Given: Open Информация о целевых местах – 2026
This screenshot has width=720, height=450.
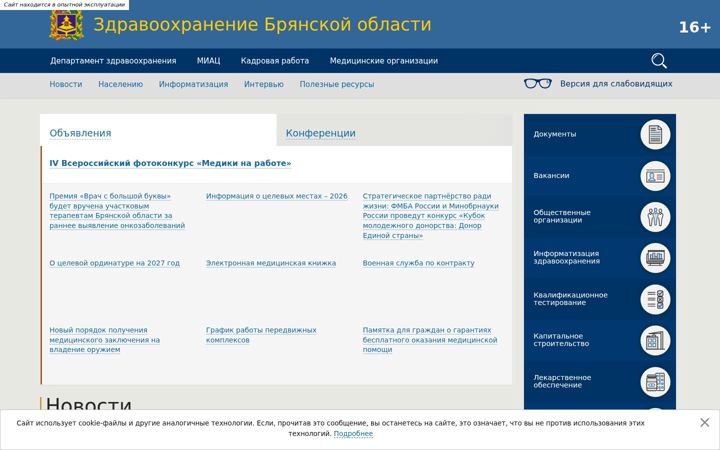Looking at the screenshot, I should pos(276,196).
